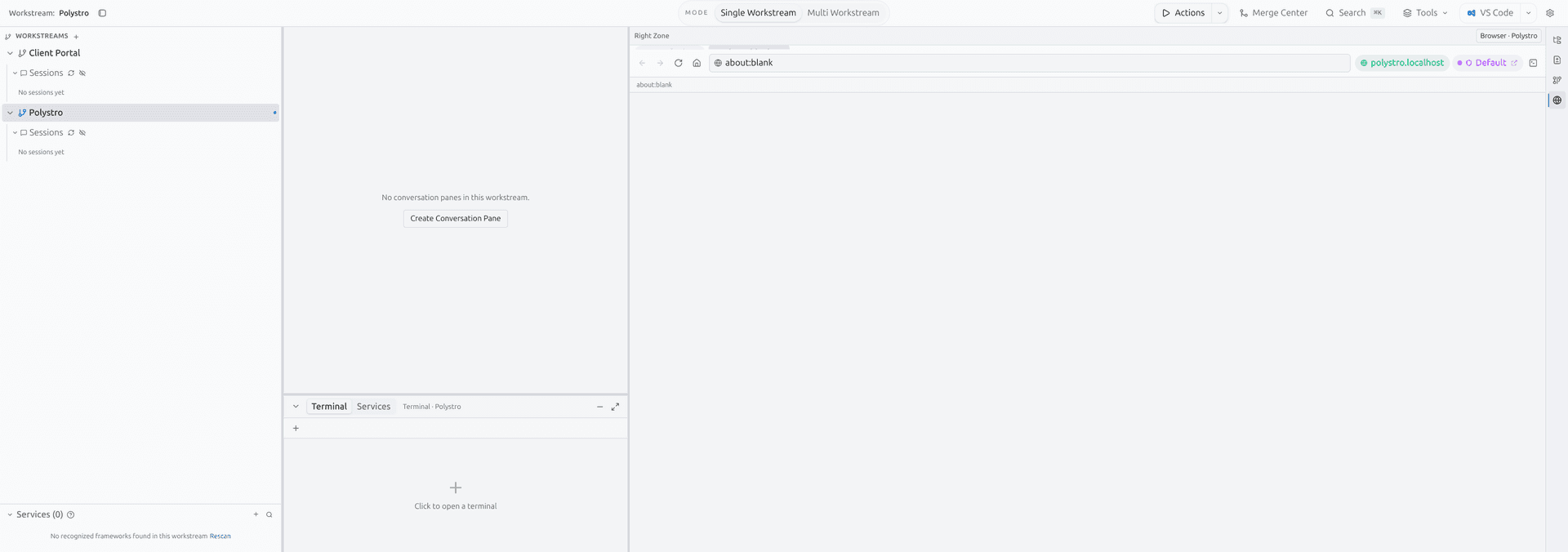This screenshot has width=1568, height=552.
Task: Refresh sessions under Client Portal
Action: 71,73
